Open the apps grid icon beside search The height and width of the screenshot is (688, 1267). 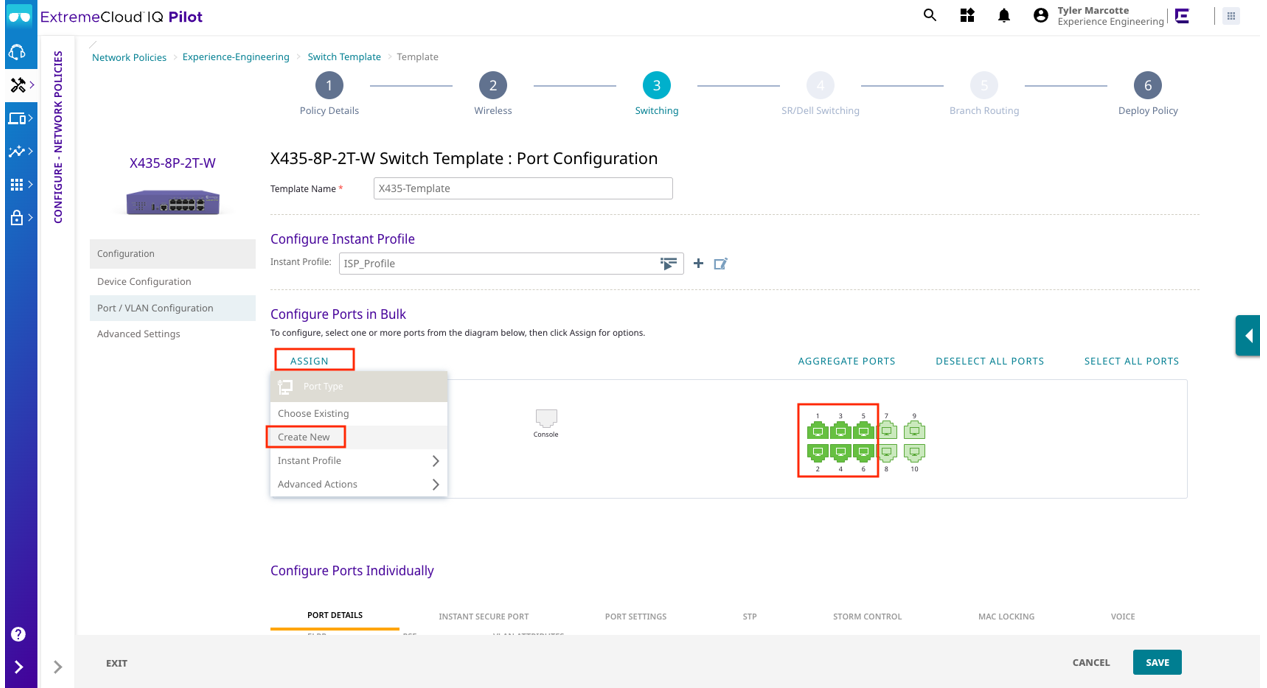966,15
